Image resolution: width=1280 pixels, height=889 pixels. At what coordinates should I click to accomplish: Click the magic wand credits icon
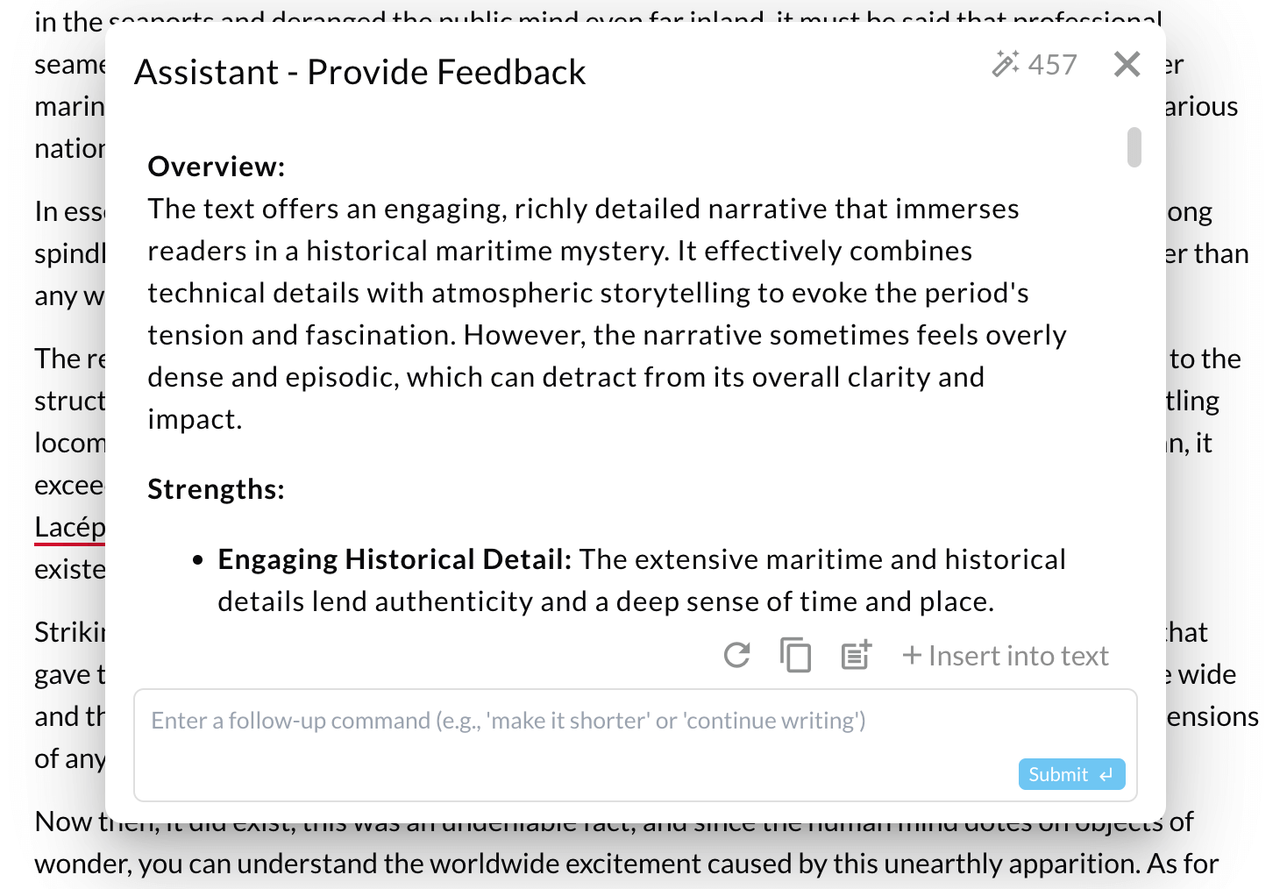click(1005, 65)
